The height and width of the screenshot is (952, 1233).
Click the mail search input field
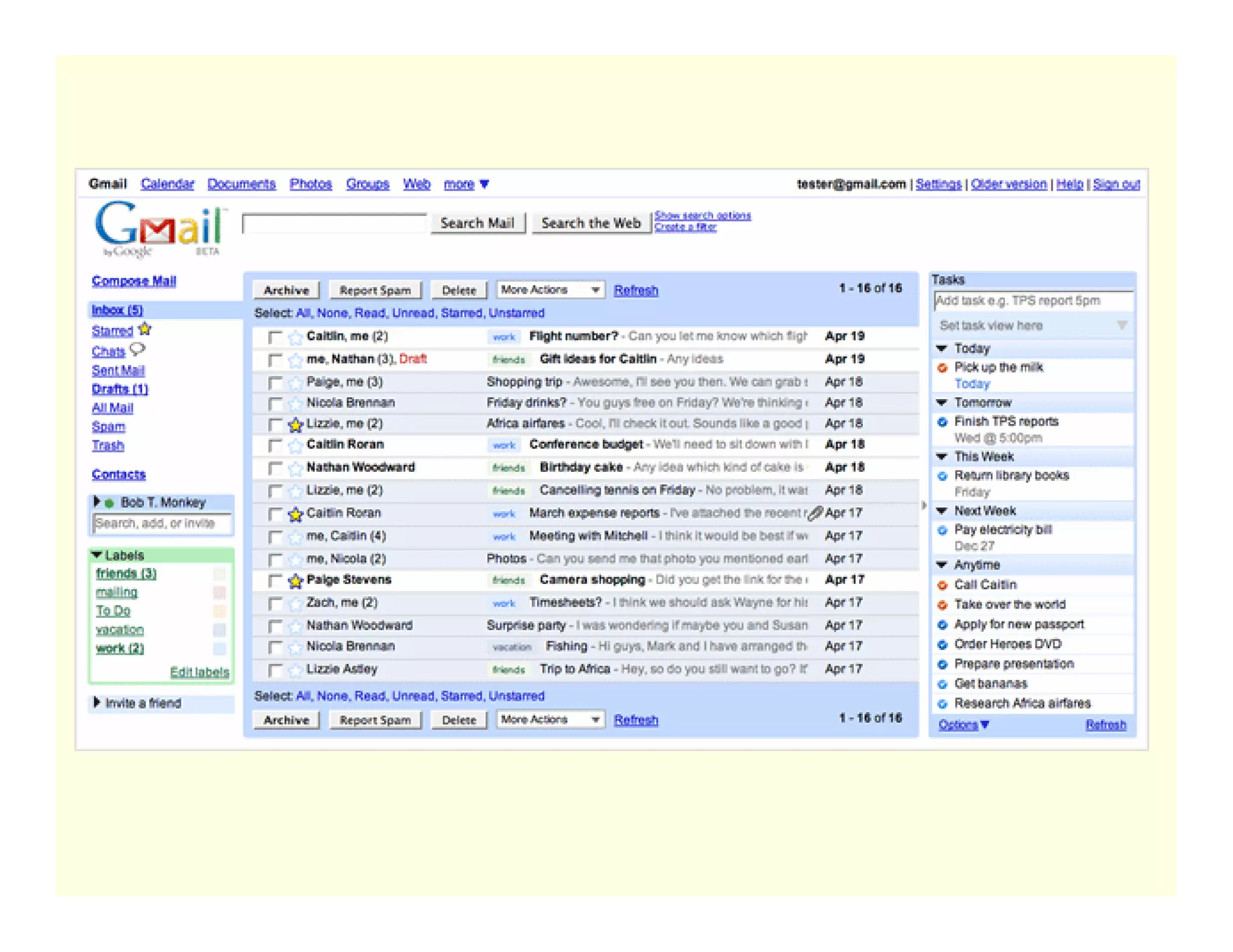334,223
